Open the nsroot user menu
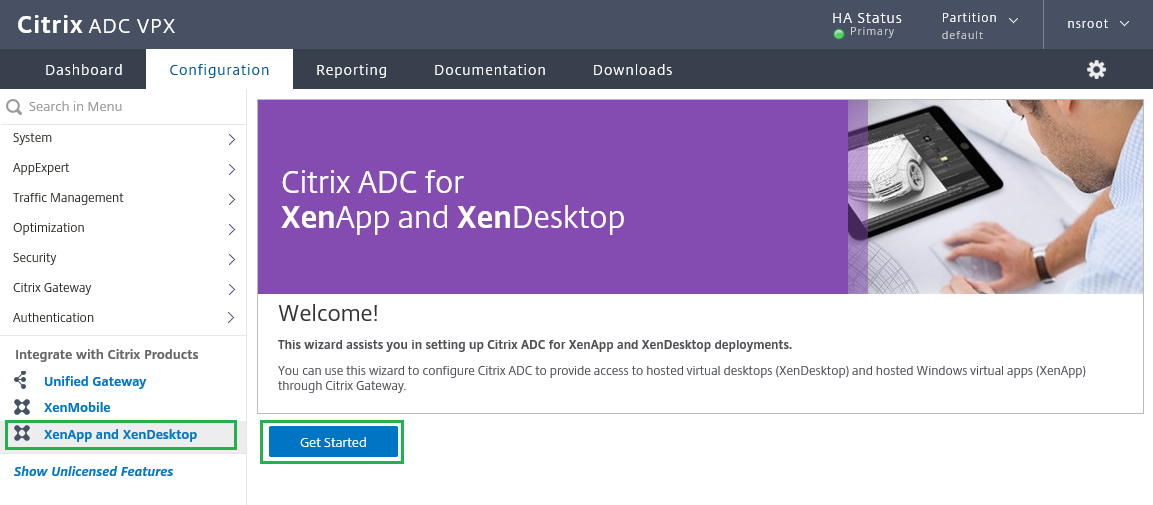The height and width of the screenshot is (505, 1153). click(1097, 24)
